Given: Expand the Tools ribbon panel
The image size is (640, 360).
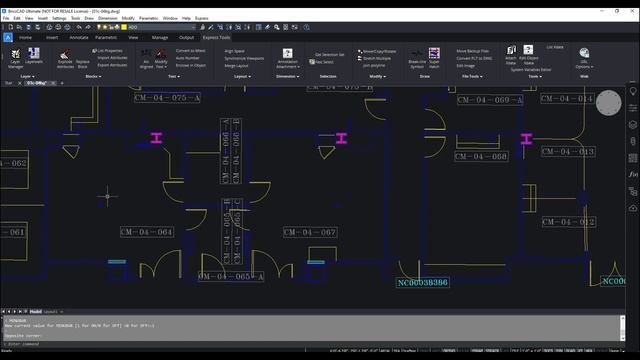Looking at the screenshot, I should (535, 76).
